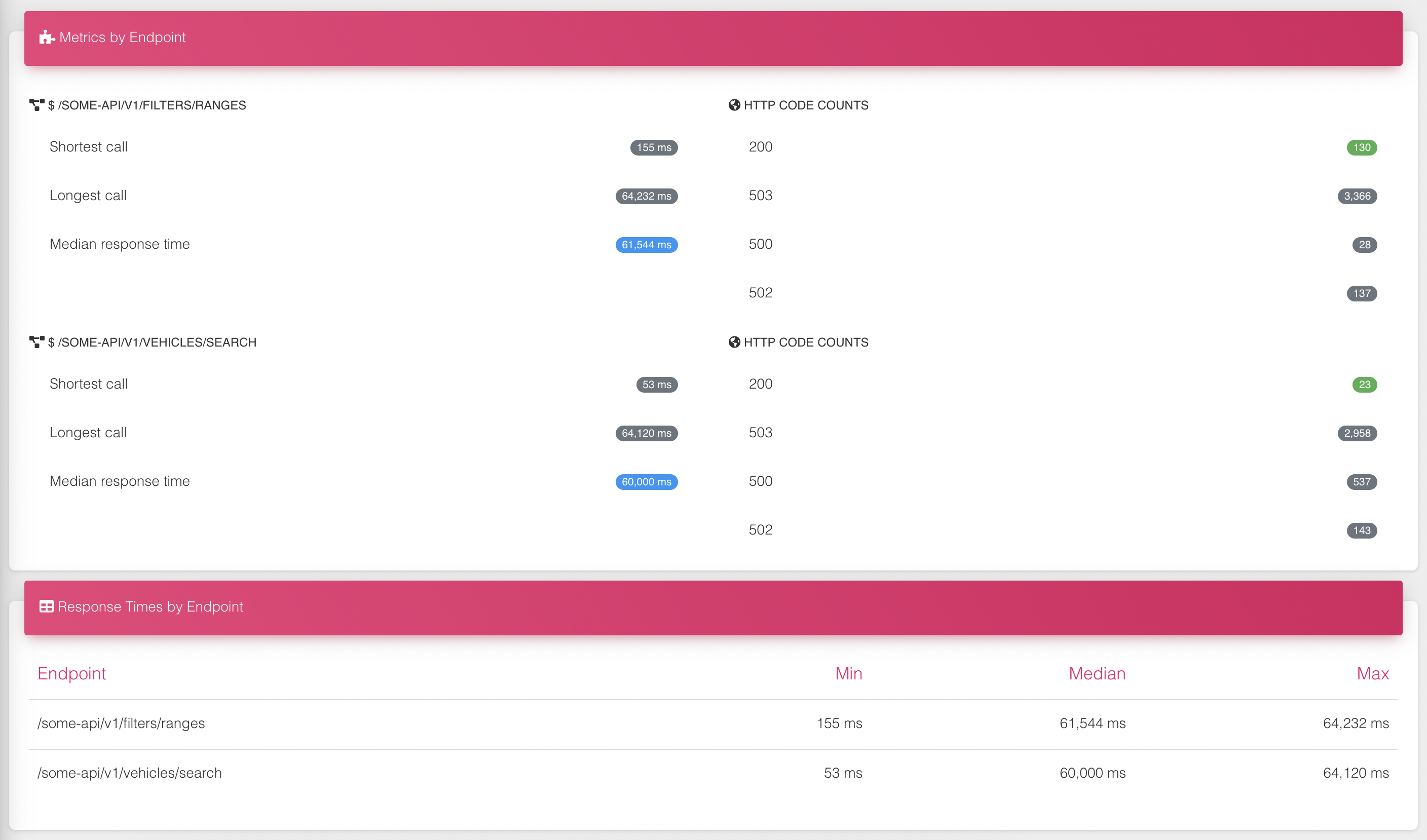
Task: Click the 2,958 badge for code 503
Action: coord(1357,434)
